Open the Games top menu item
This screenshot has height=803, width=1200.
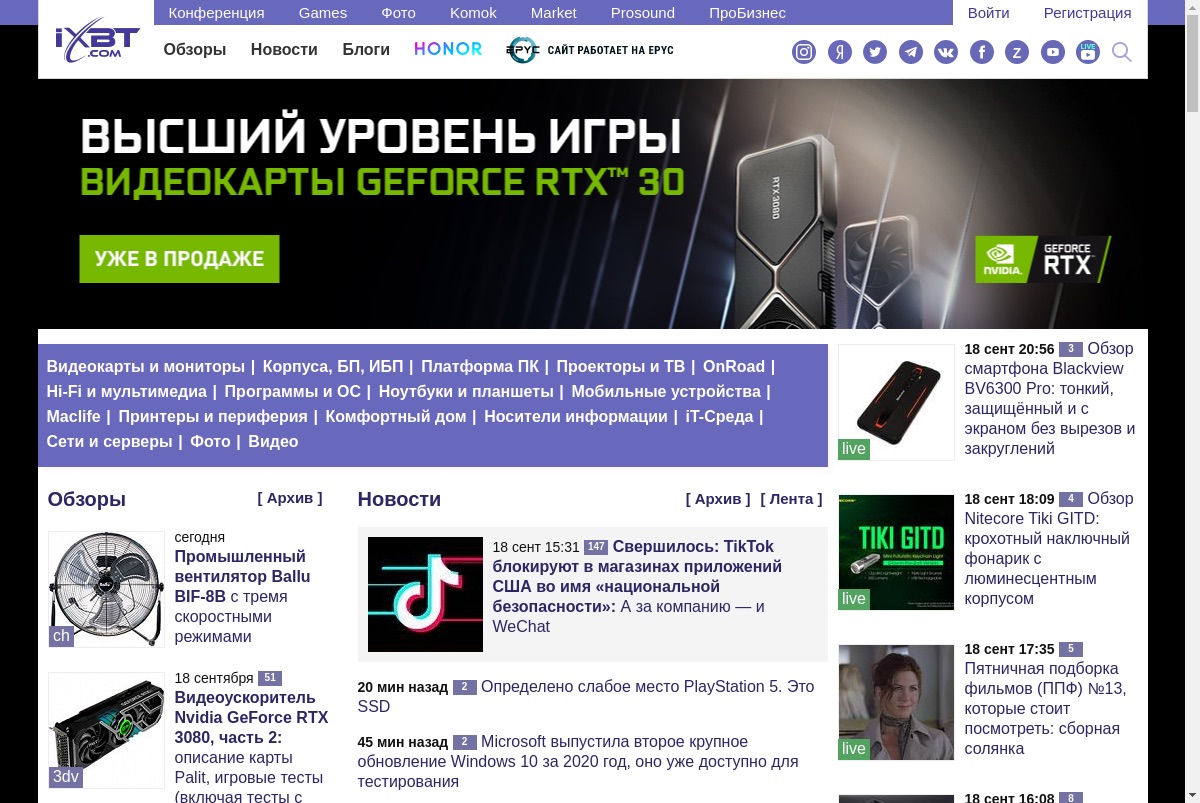click(323, 13)
